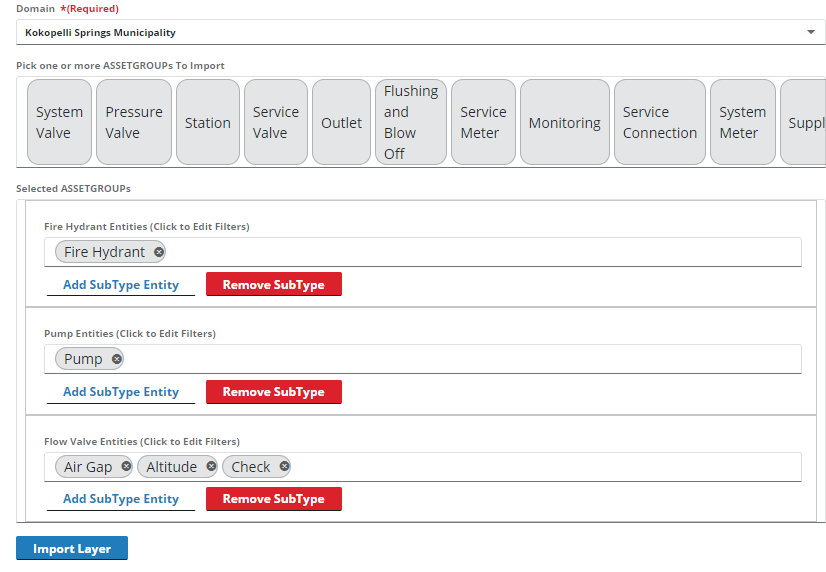826x572 pixels.
Task: Click inside the Flow Valve Entities field
Action: (x=540, y=467)
